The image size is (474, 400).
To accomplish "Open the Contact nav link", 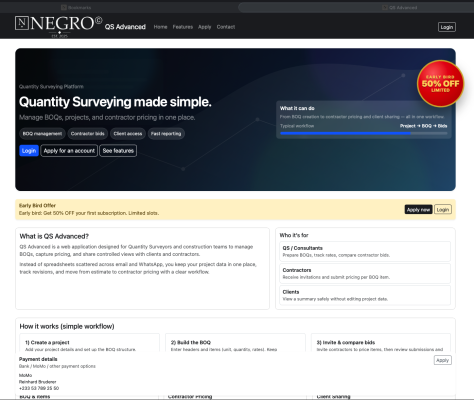I will click(226, 27).
